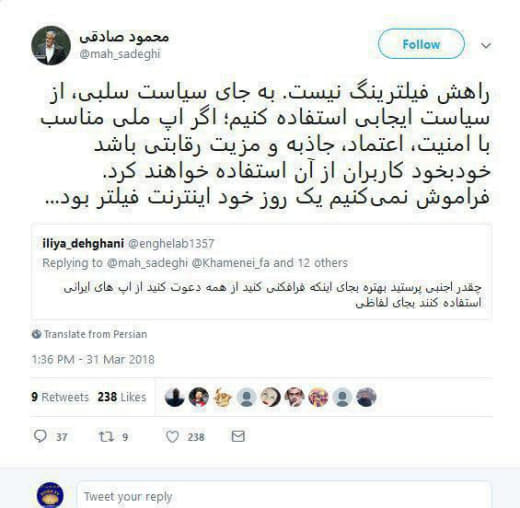Open first liker avatar in the row
Screen dimensions: 520x508
coord(175,397)
